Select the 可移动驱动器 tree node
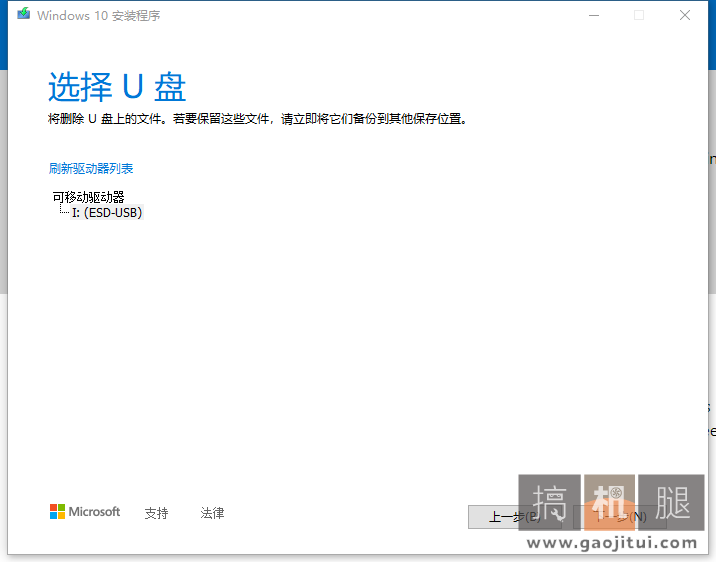The image size is (716, 562). click(88, 197)
